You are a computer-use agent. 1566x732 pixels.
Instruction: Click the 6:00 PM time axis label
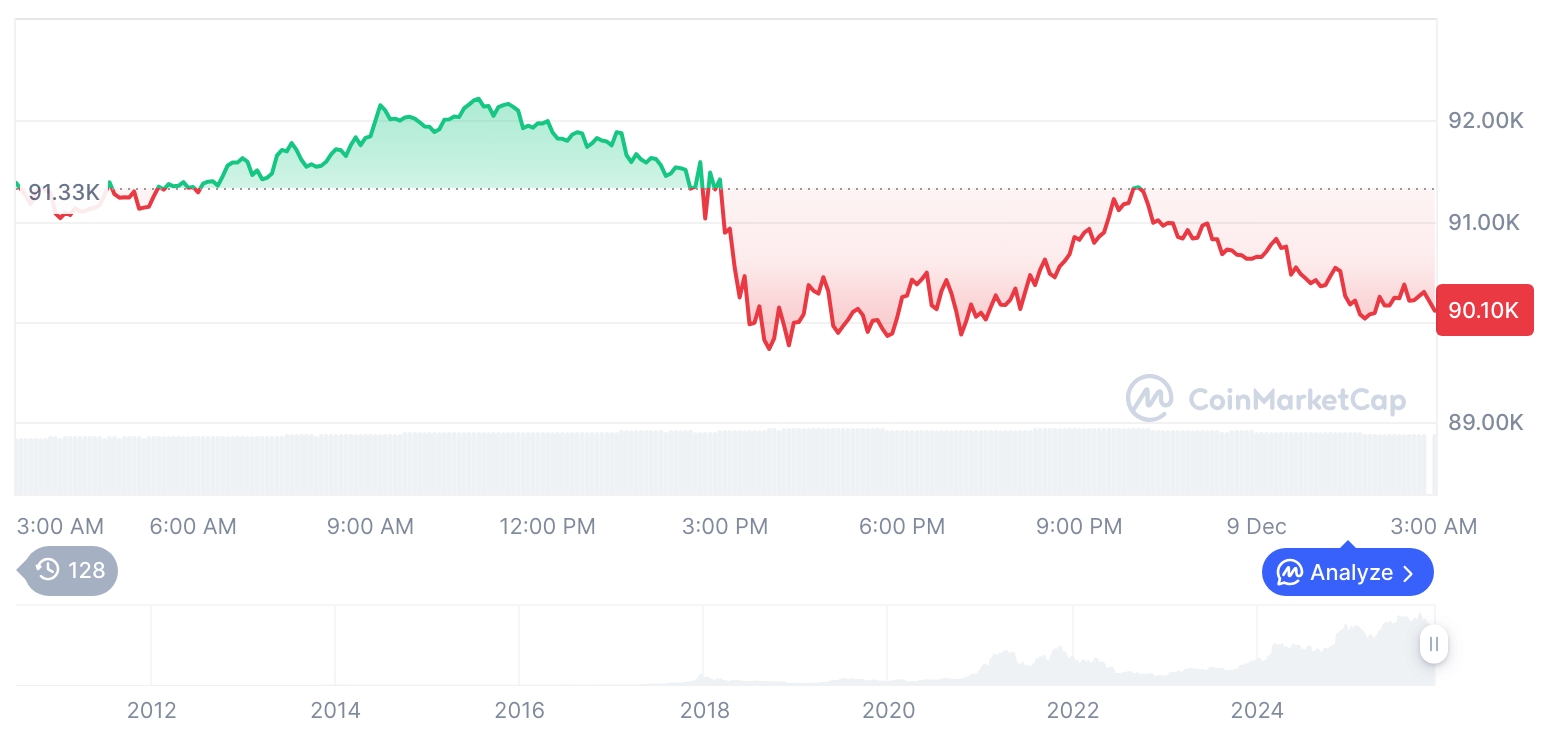(901, 526)
